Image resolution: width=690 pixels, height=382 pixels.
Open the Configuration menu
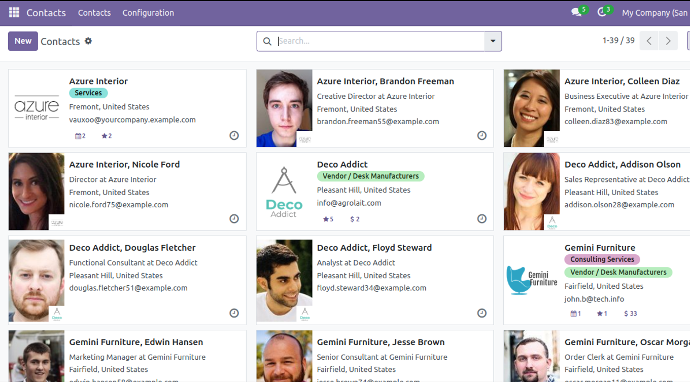148,13
